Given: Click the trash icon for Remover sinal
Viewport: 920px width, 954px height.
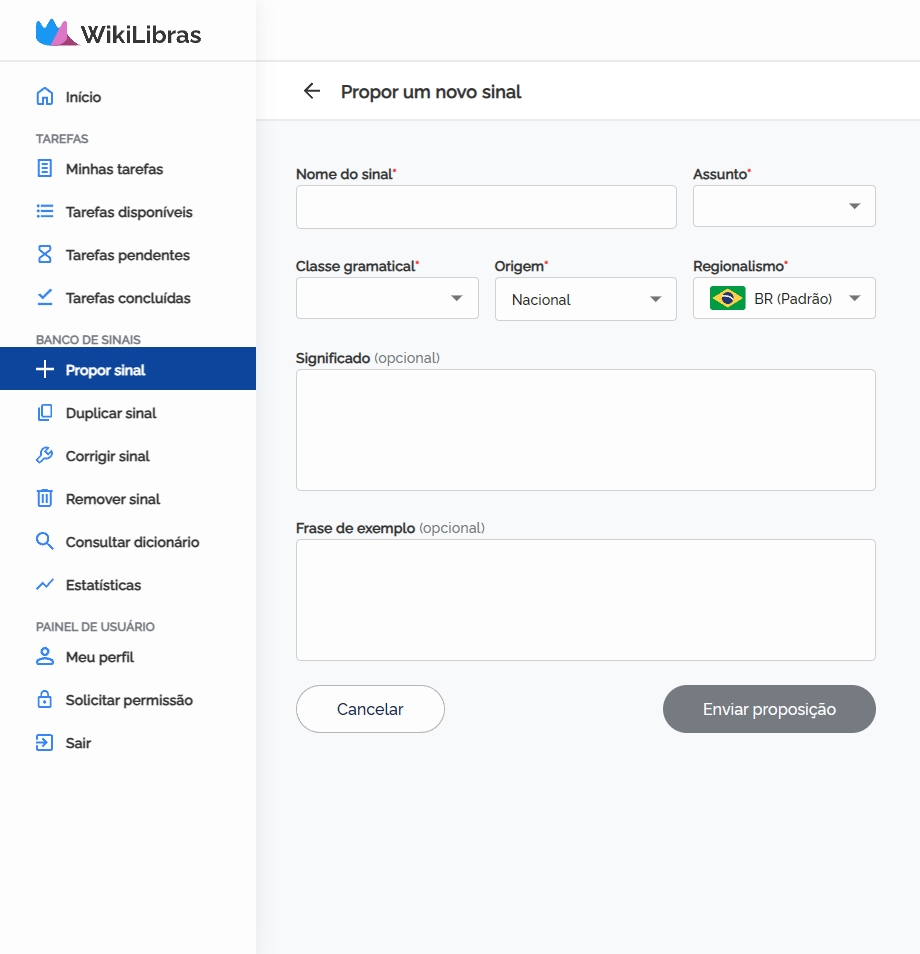Looking at the screenshot, I should [44, 499].
